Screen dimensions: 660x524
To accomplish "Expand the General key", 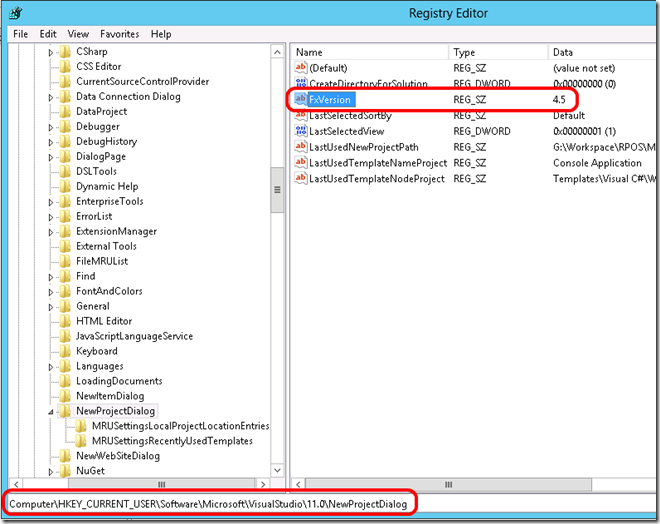I will [51, 307].
